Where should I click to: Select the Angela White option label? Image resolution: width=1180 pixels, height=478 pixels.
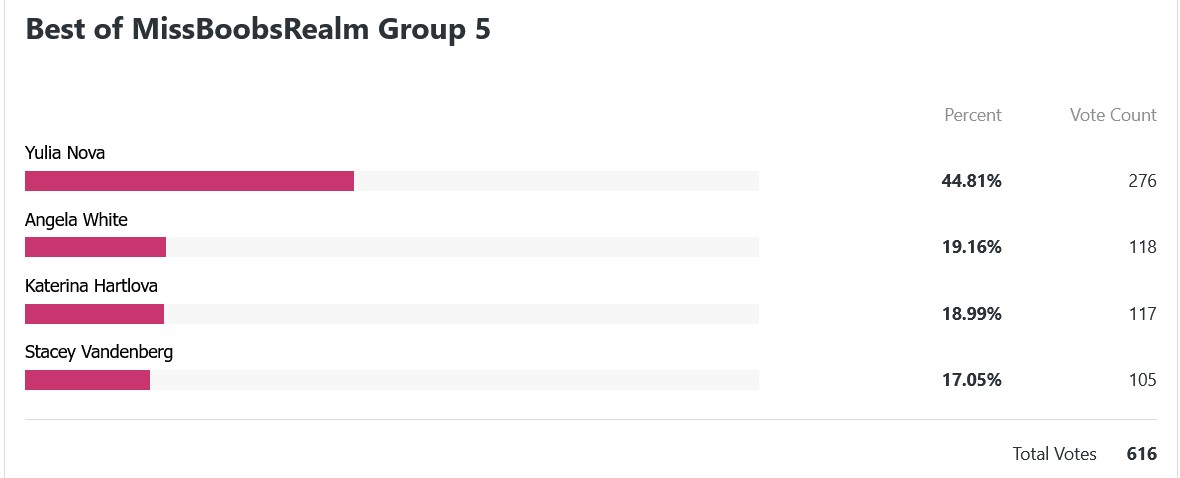pyautogui.click(x=76, y=220)
